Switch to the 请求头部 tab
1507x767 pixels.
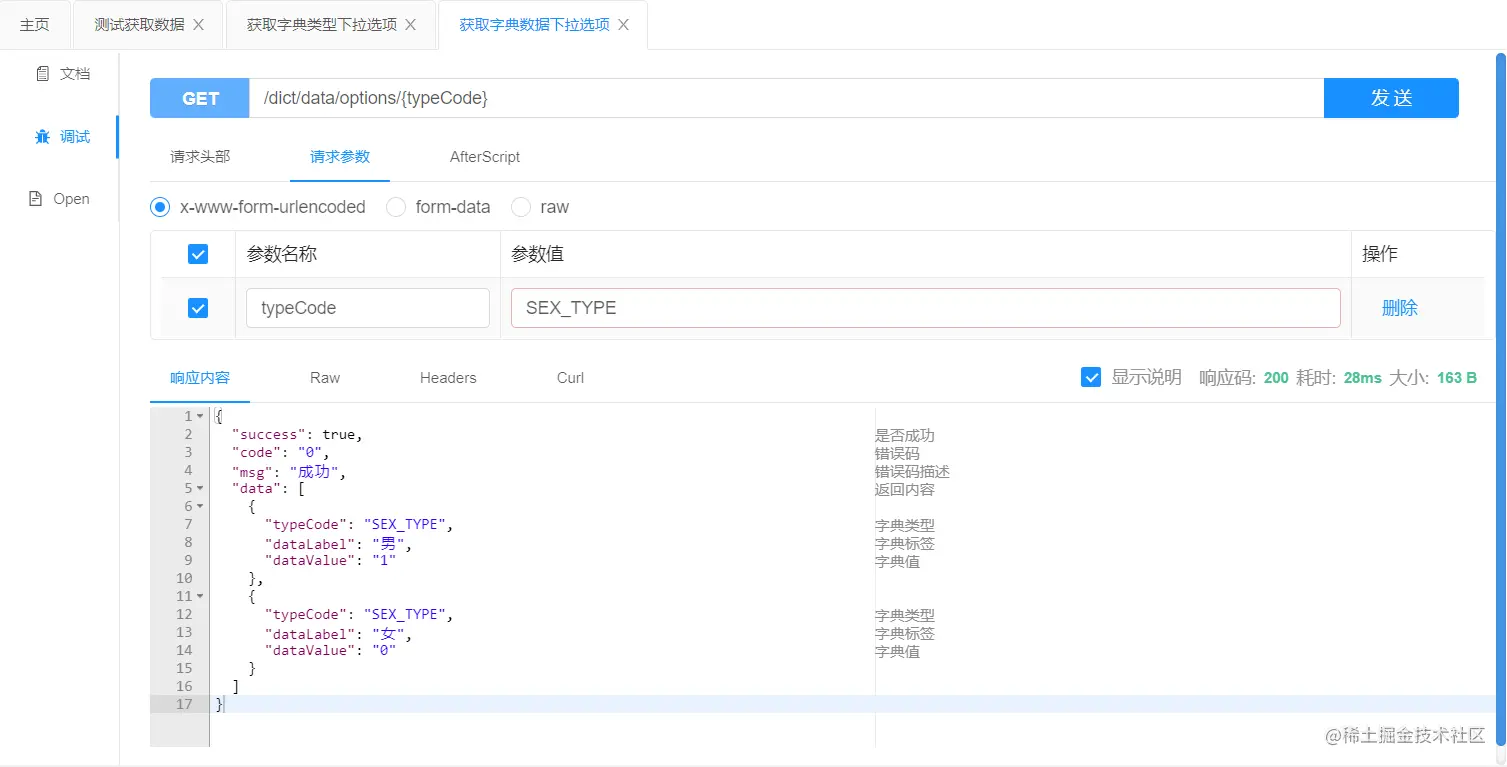pos(200,157)
